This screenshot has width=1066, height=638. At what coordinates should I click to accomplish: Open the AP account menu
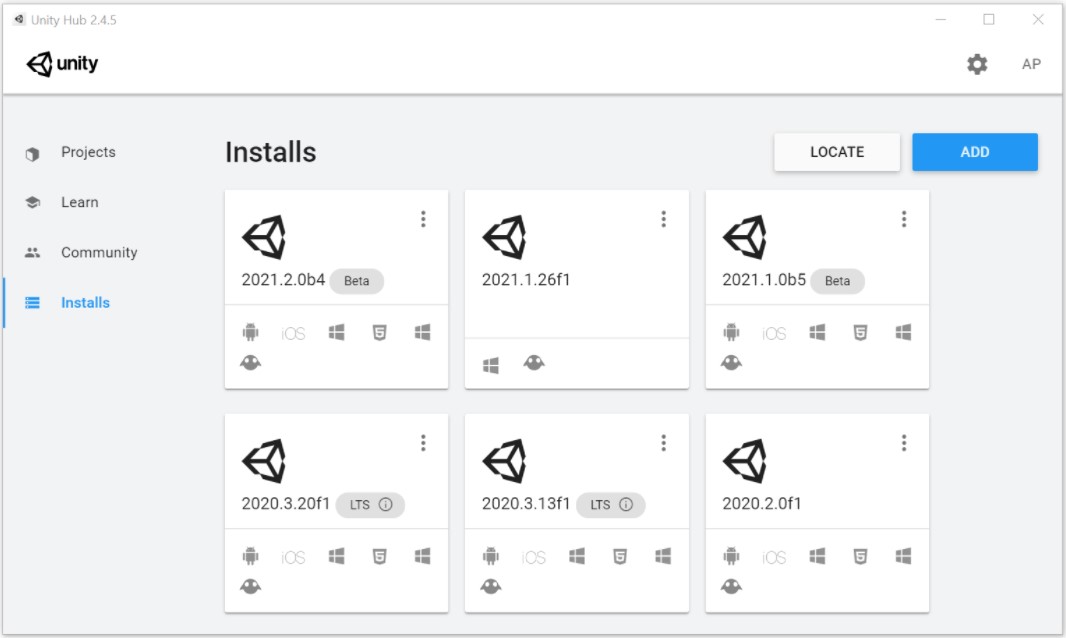click(1031, 64)
